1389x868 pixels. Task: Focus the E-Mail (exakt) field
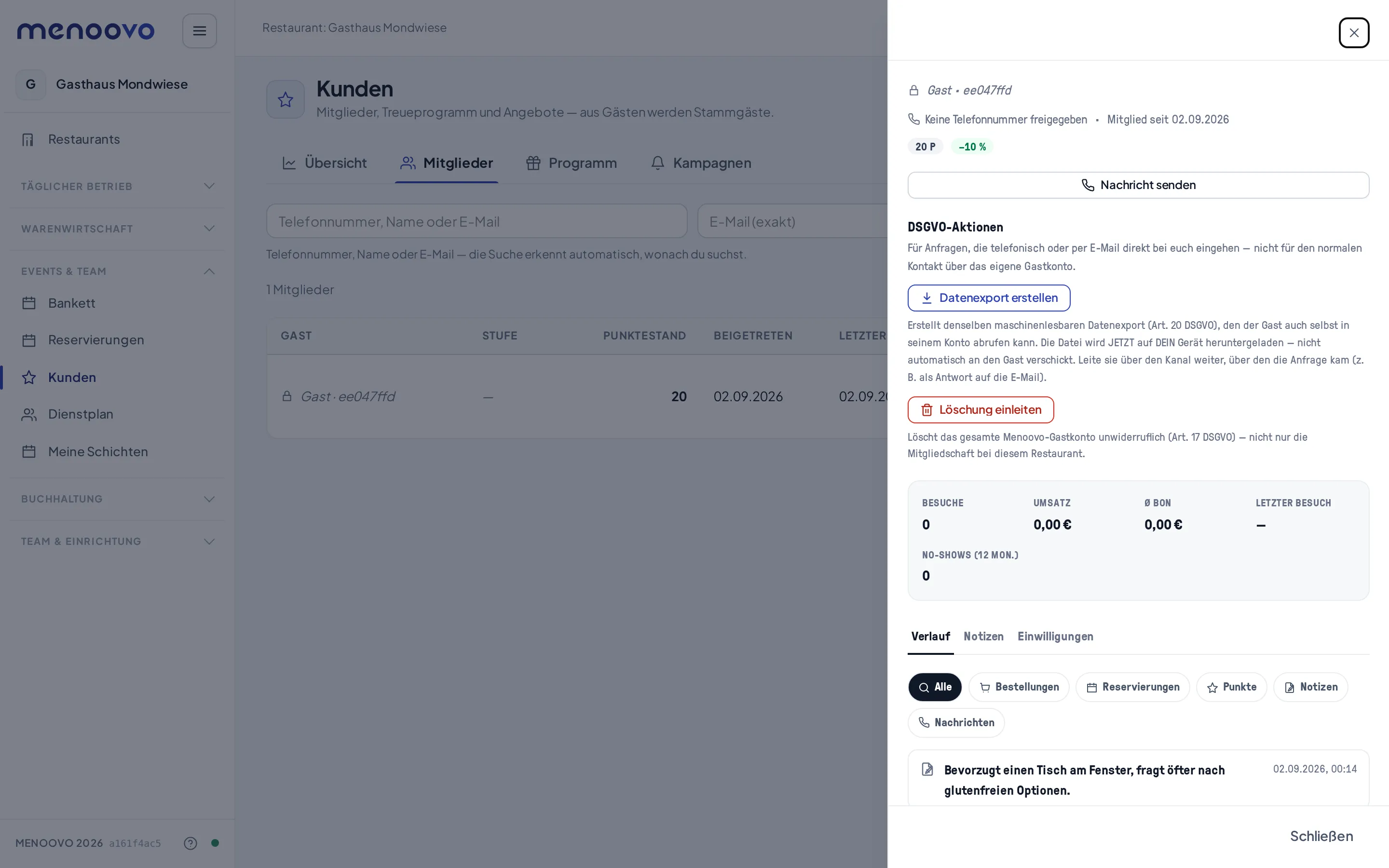793,221
